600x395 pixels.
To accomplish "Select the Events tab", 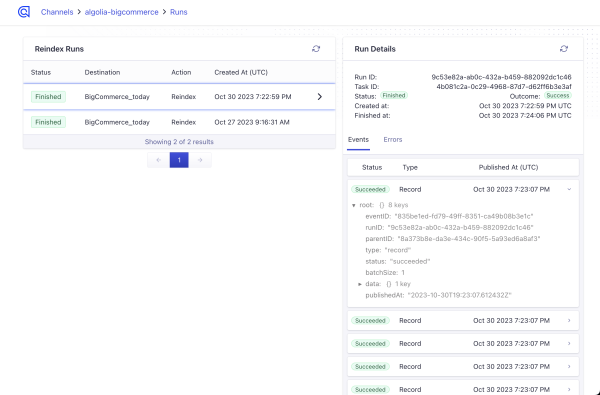I will [358, 139].
